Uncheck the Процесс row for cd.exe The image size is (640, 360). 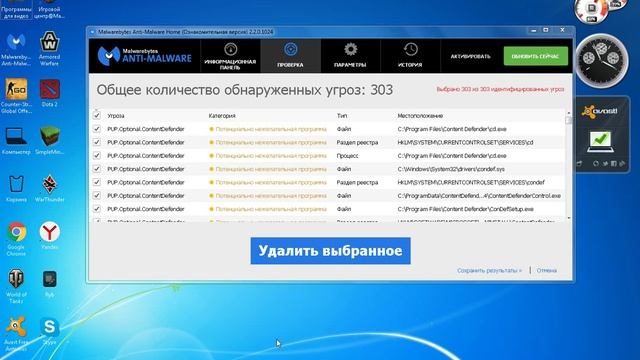[97, 156]
